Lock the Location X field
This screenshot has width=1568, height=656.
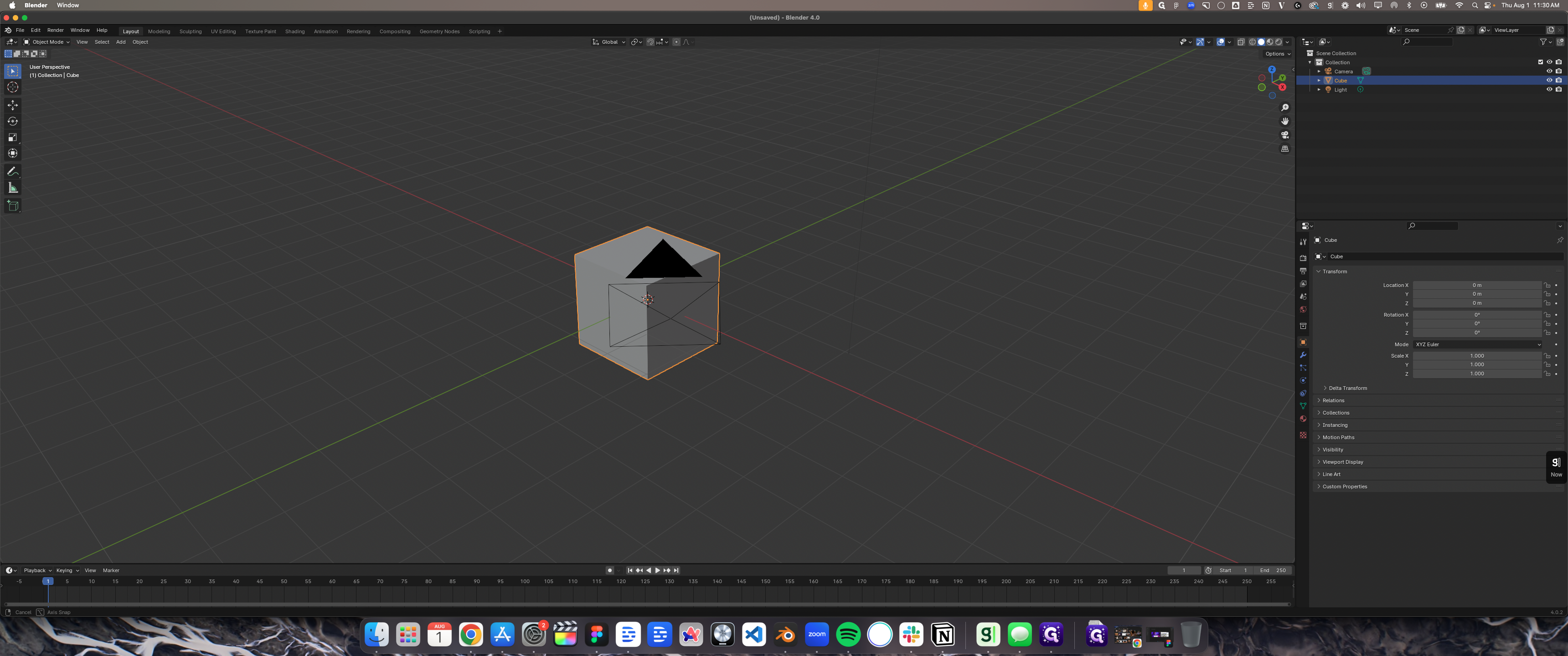(1547, 285)
